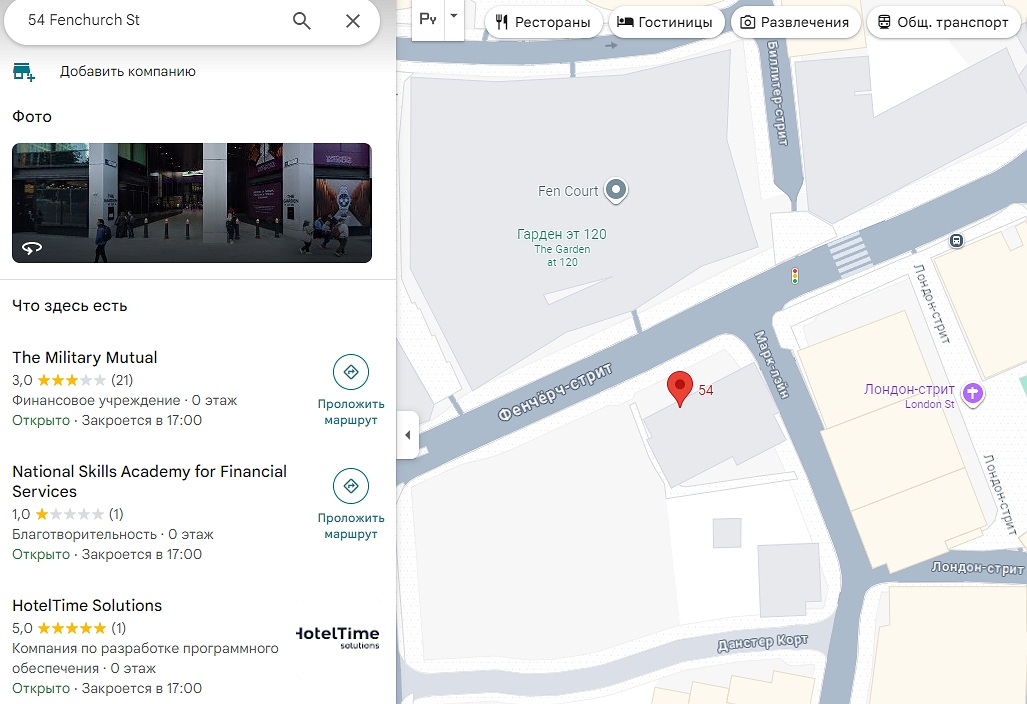This screenshot has width=1027, height=704.
Task: Click the bus stop icon on map
Action: click(x=956, y=240)
